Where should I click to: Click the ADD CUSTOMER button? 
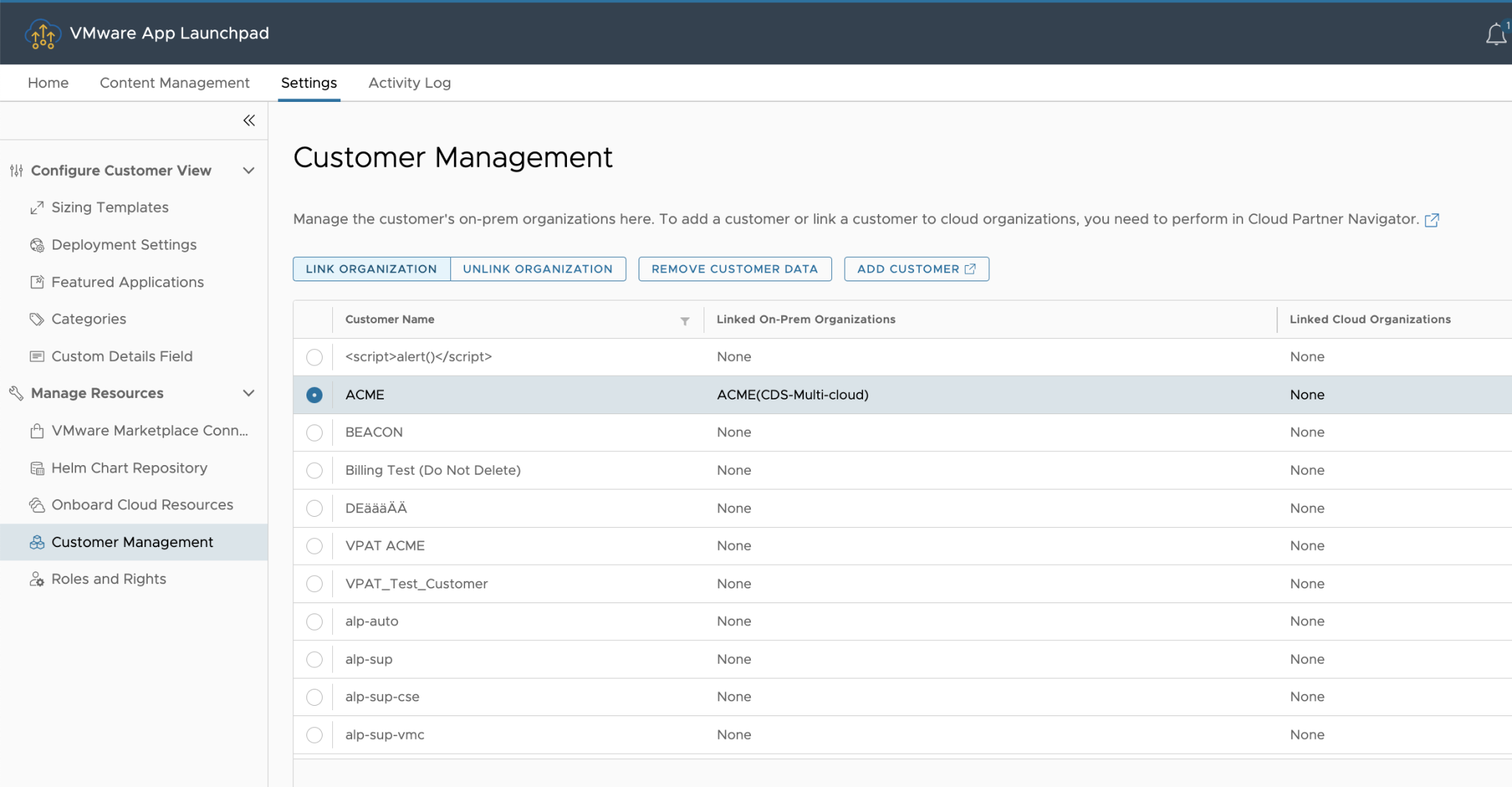click(915, 268)
